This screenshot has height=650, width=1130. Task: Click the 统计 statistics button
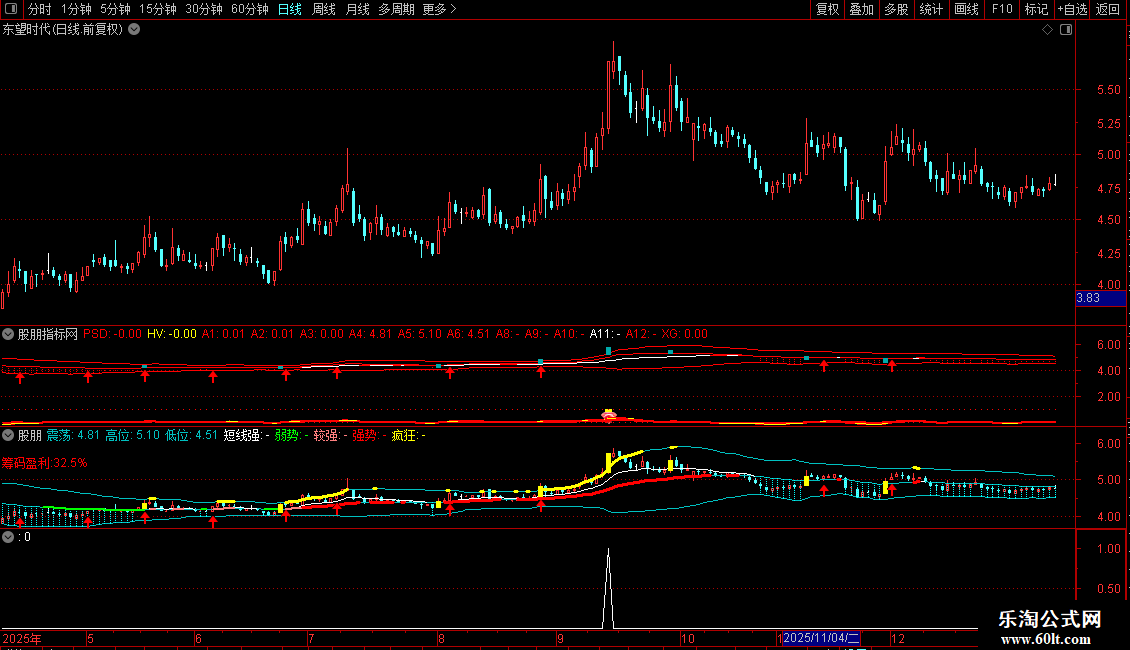pos(931,9)
